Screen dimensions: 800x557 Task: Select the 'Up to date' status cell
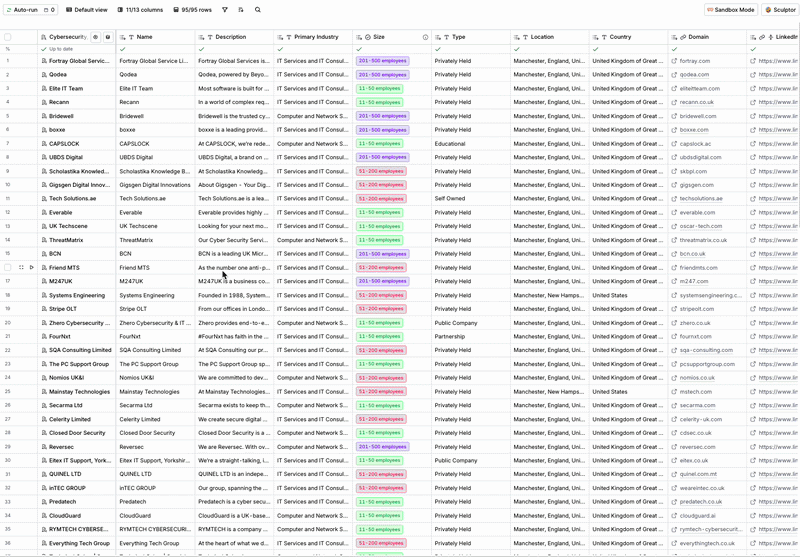click(x=77, y=49)
